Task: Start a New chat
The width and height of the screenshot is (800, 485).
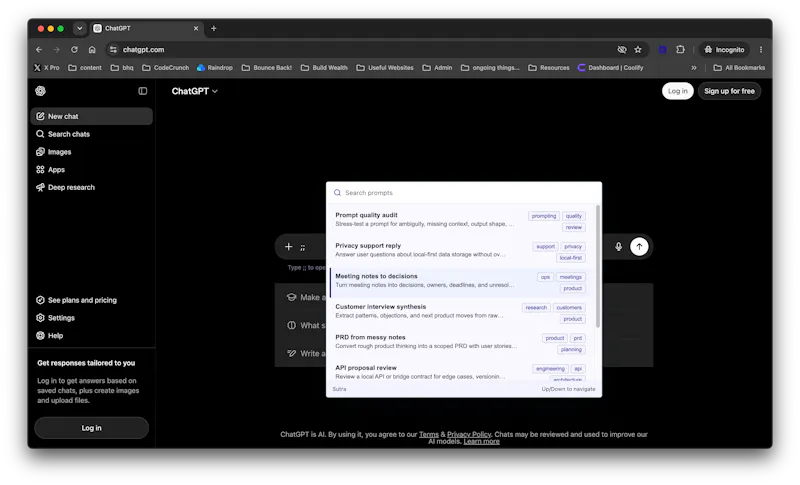Action: coord(91,116)
